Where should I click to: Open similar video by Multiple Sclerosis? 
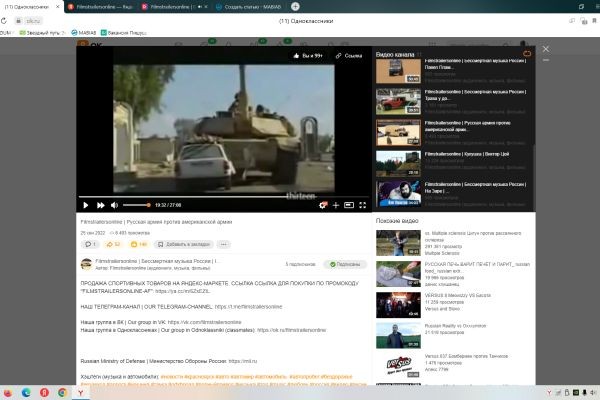[x=398, y=243]
